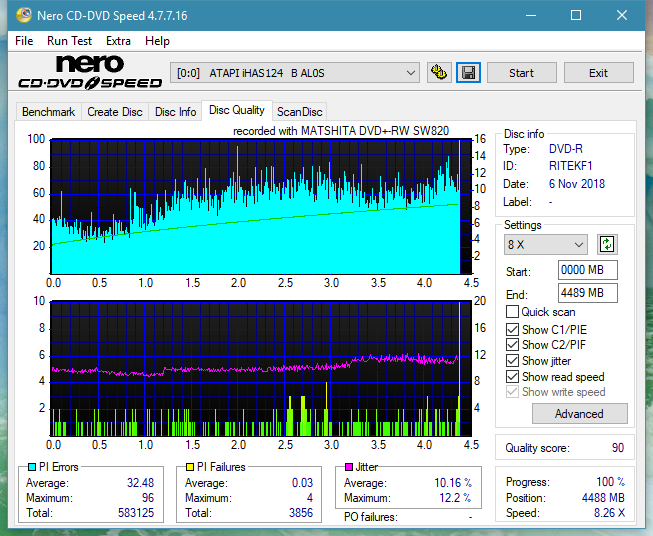Click the drive options tool icon
Screen dimensions: 653x536
[x=439, y=73]
